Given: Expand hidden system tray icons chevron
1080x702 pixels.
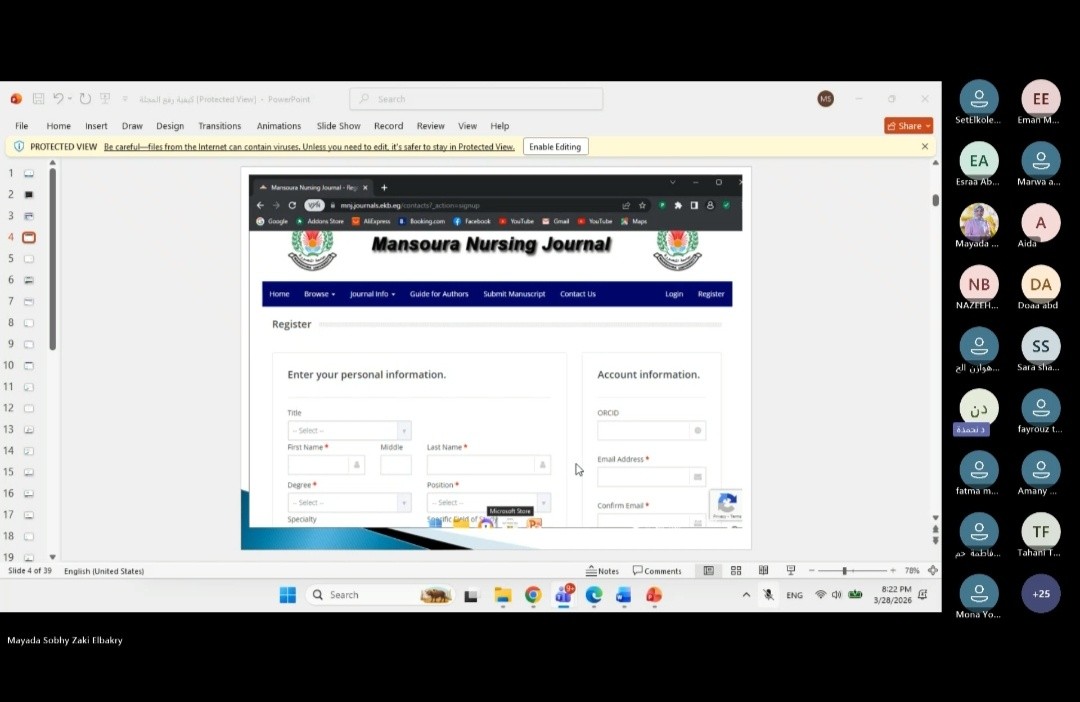Looking at the screenshot, I should 745,595.
